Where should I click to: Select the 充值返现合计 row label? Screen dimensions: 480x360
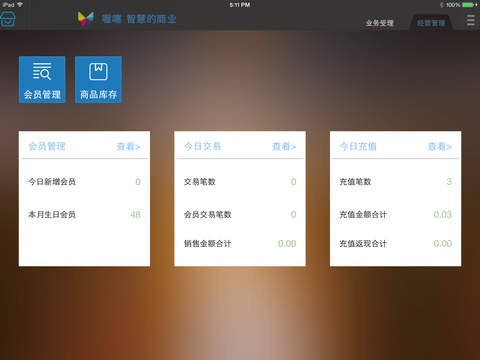point(363,244)
